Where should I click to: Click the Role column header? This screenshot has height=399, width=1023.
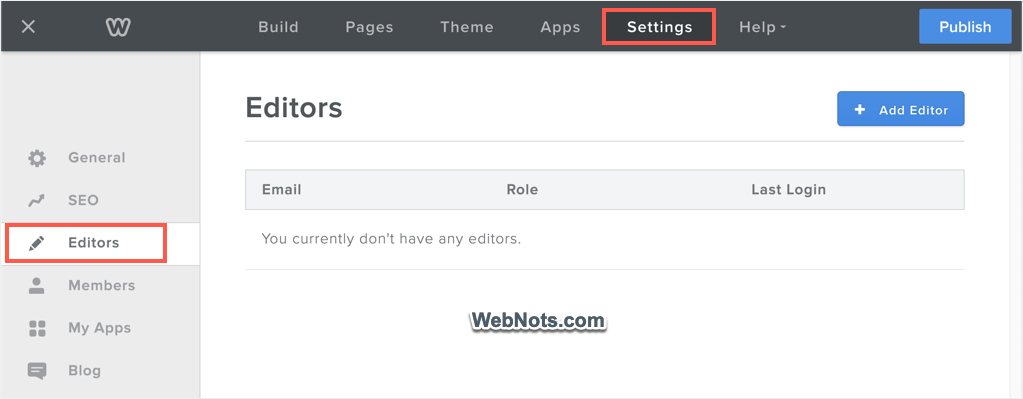pos(522,190)
